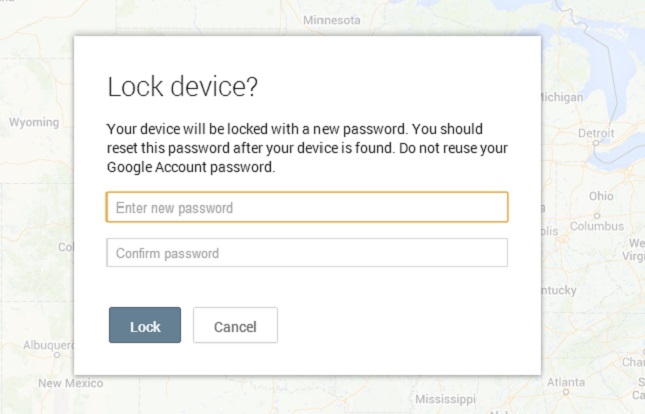
Task: Select the Wyoming label on the map
Action: [34, 122]
